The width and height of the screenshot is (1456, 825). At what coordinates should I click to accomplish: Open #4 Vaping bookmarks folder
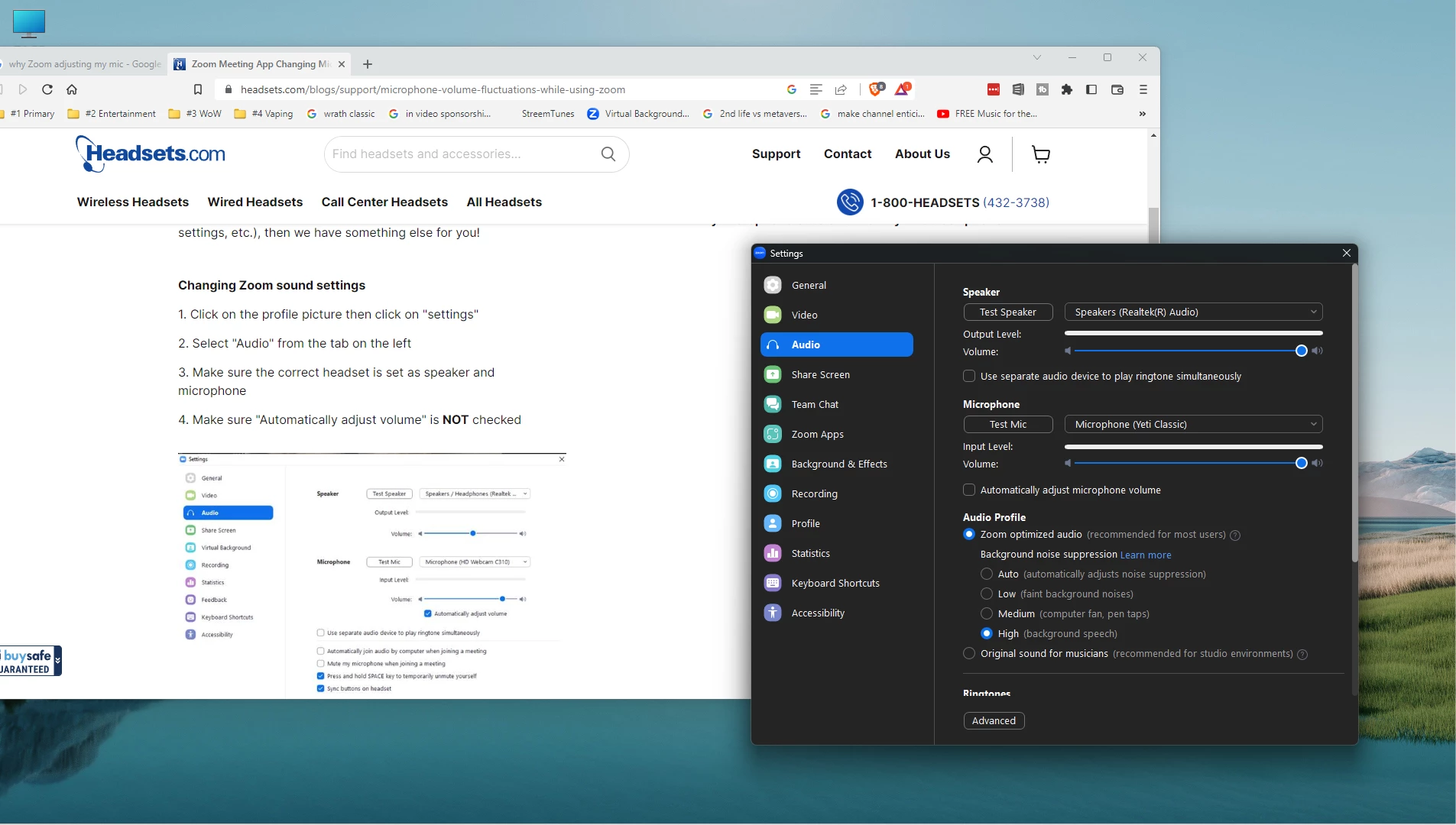(264, 114)
